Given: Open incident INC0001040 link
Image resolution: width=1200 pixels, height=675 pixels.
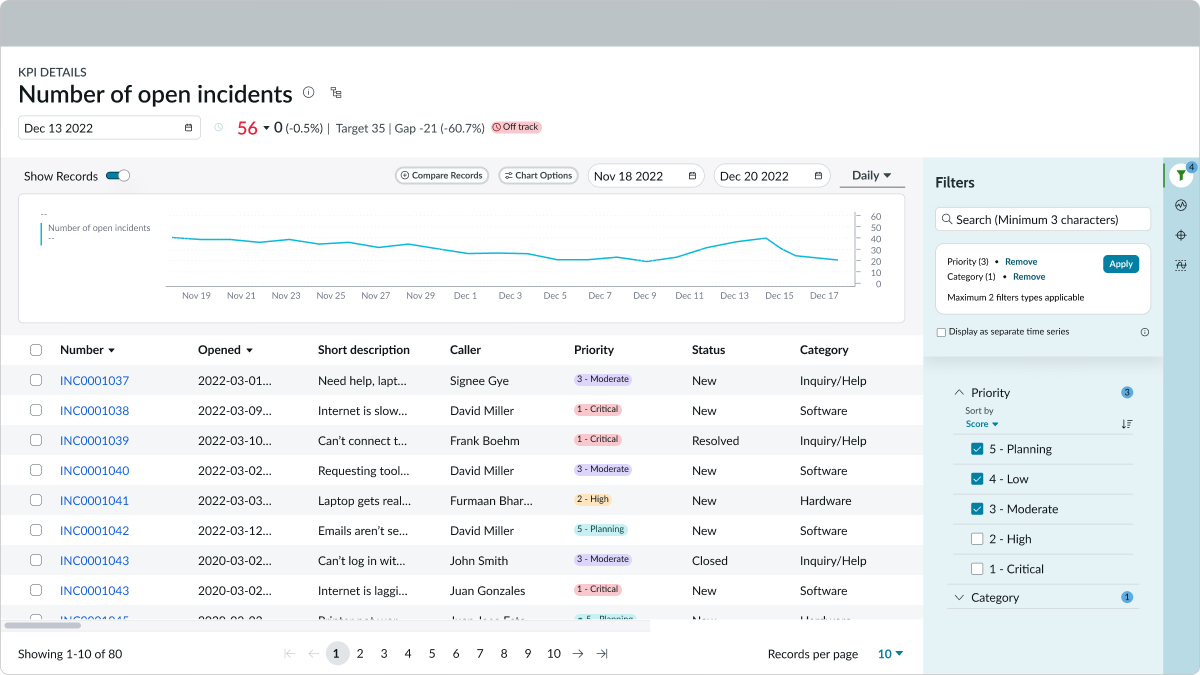Looking at the screenshot, I should (94, 471).
